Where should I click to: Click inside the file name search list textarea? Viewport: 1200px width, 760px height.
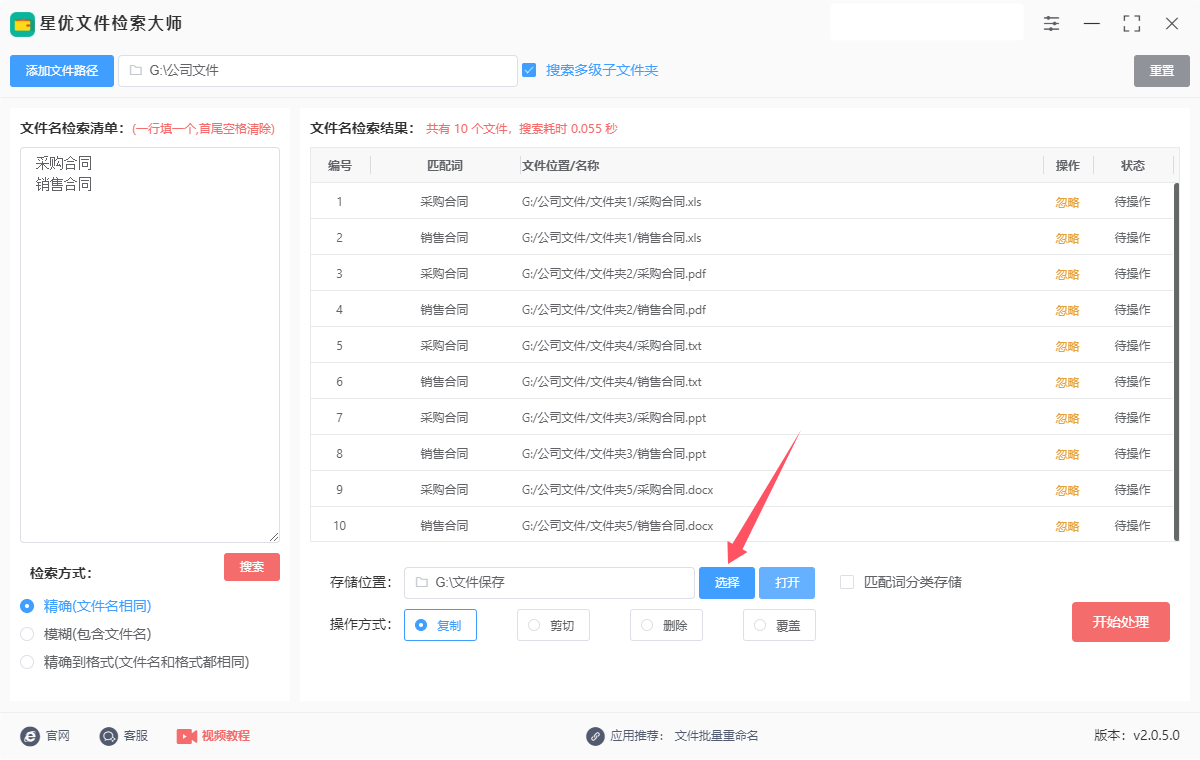(x=150, y=345)
